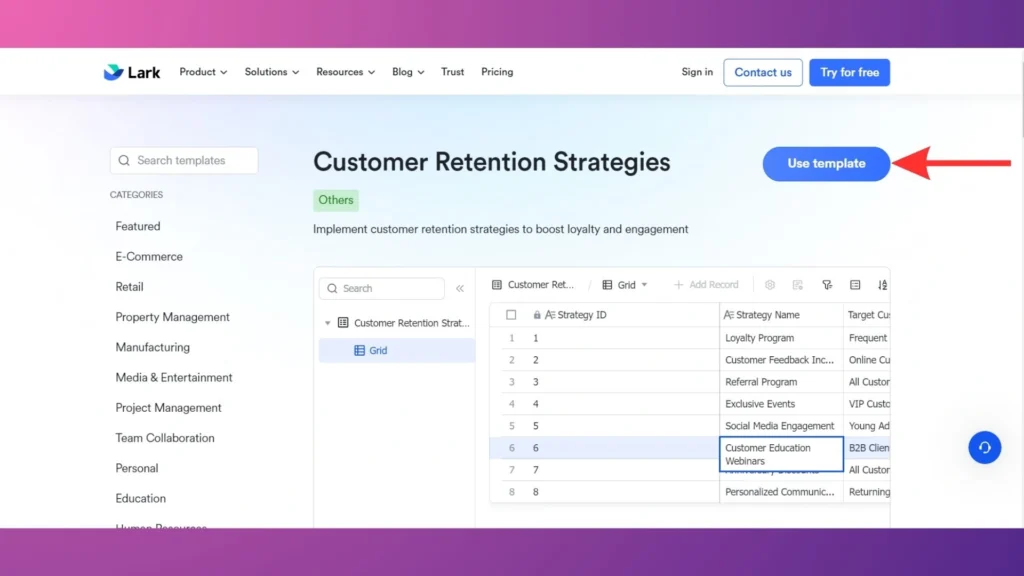Click the plus icon for Add Record

[679, 285]
